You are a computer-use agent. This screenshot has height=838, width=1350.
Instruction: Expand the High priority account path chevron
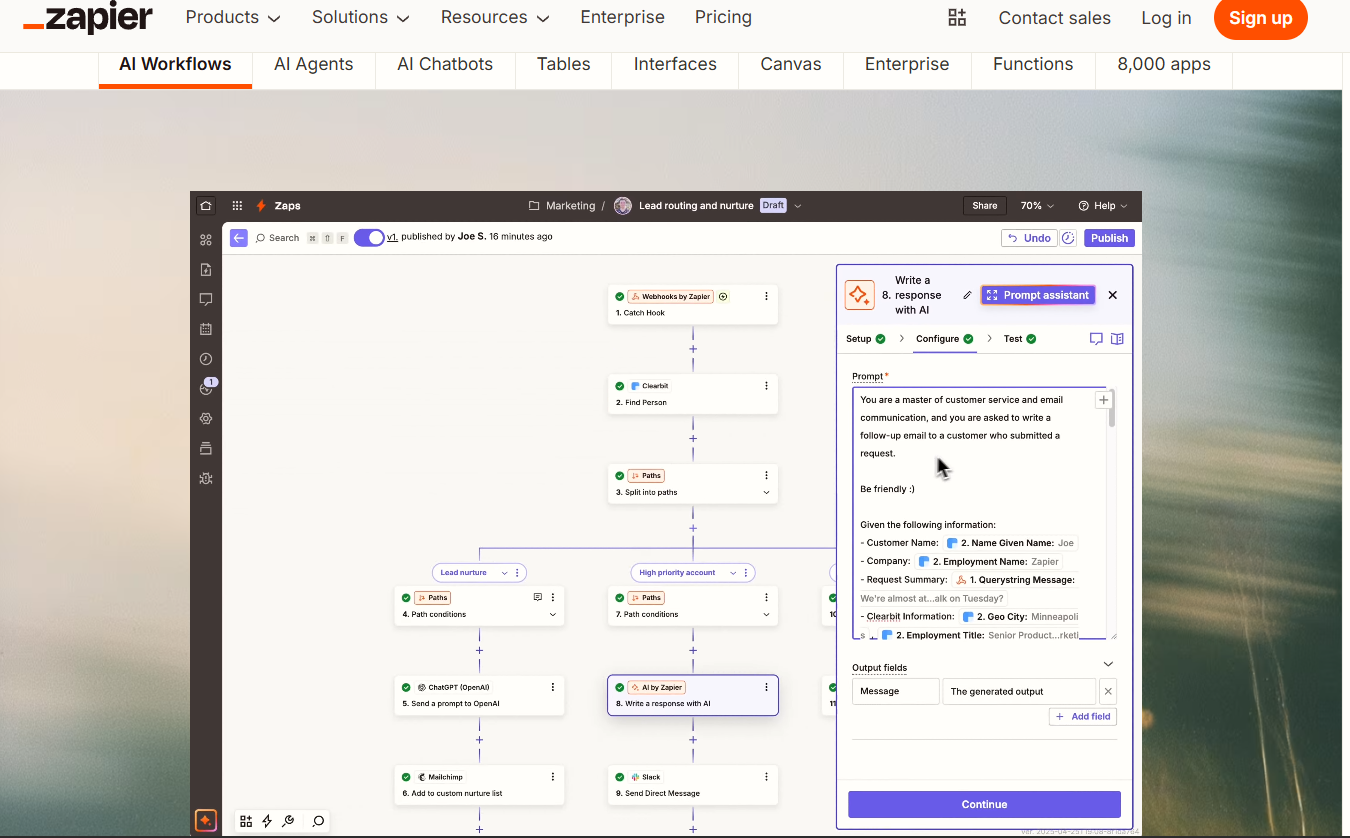tap(733, 573)
